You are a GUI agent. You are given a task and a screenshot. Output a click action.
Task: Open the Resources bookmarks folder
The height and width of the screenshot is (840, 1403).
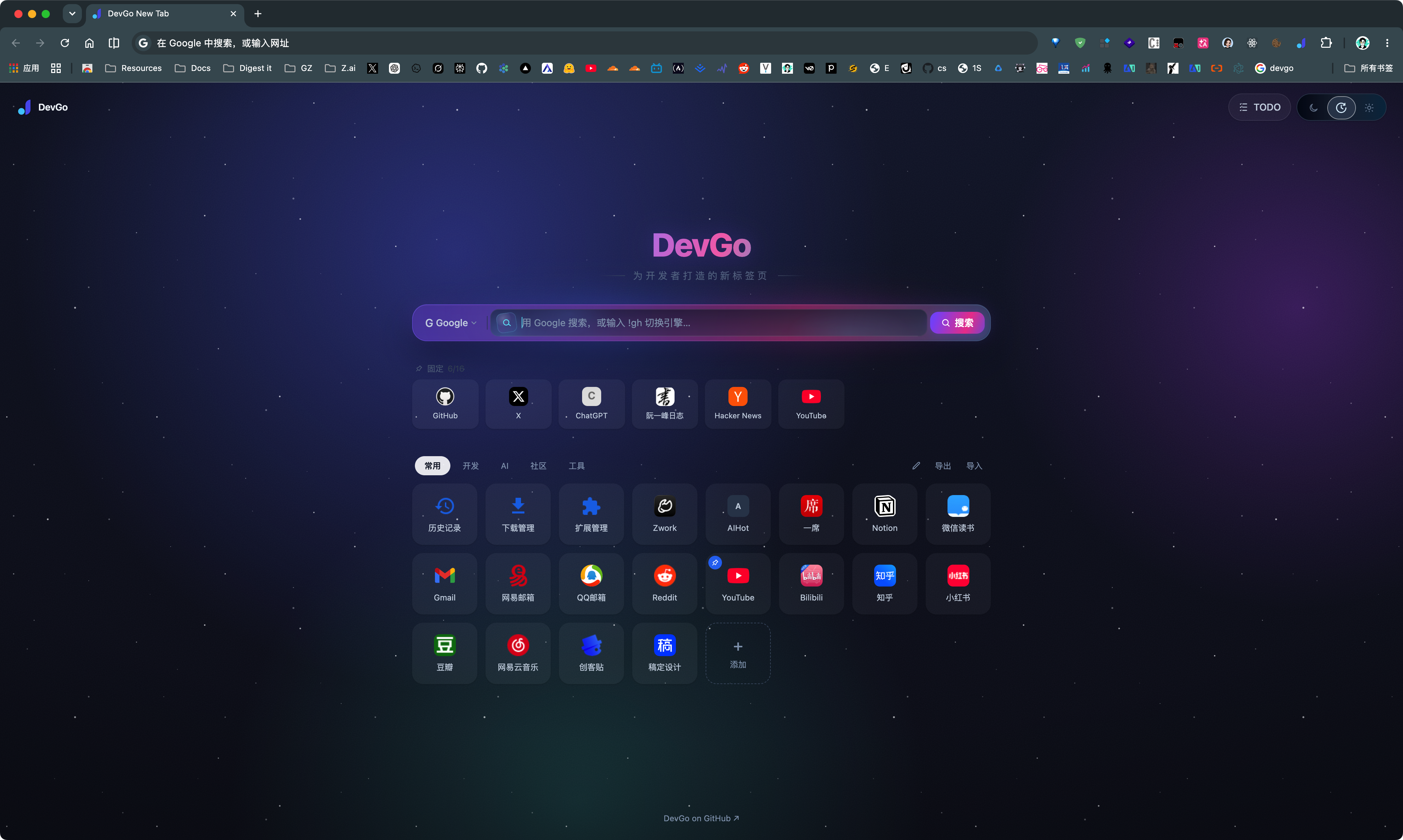coord(133,69)
